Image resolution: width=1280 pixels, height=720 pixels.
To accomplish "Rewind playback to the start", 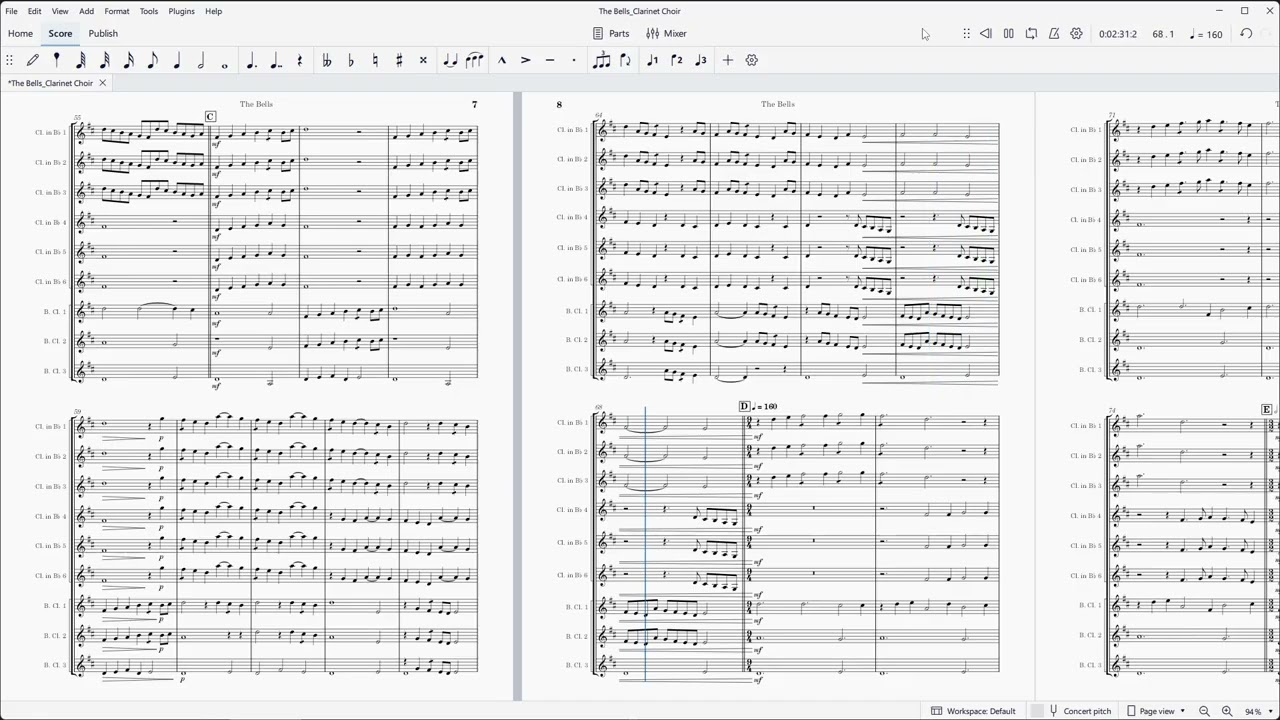I will pyautogui.click(x=985, y=34).
